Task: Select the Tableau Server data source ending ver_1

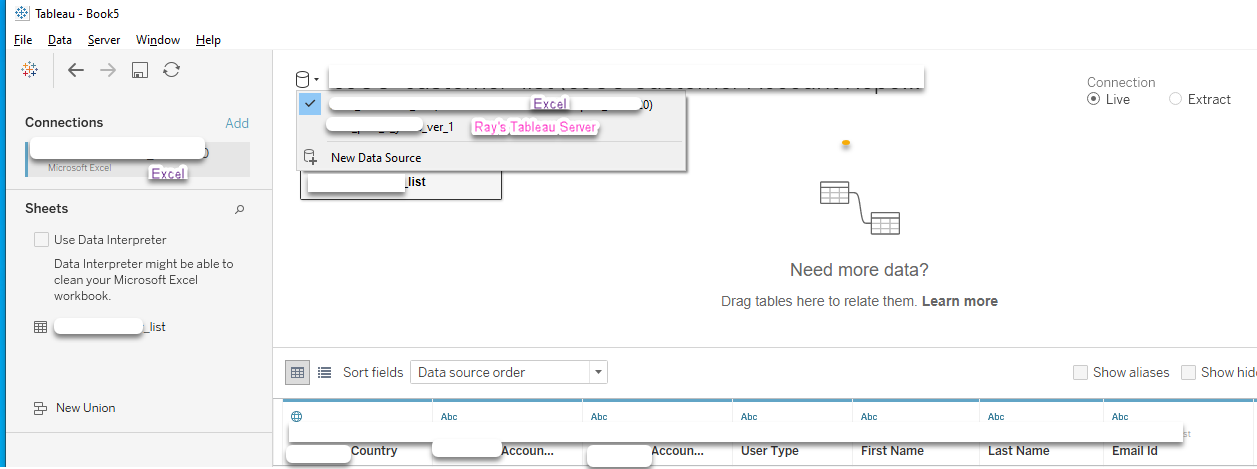Action: coord(492,127)
